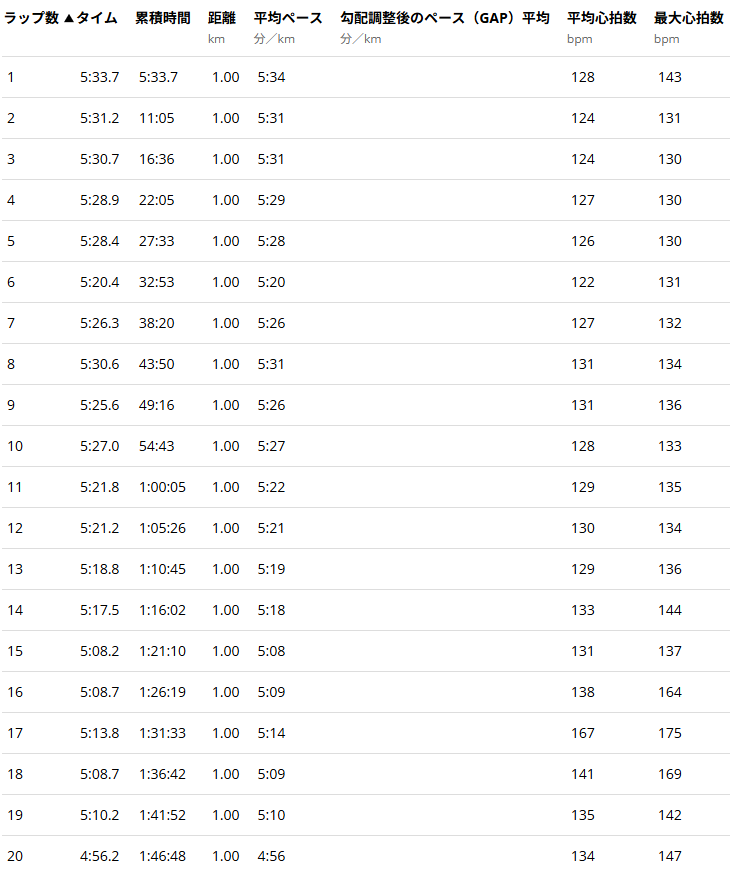
Task: Select the 勾配調整後のペース（GAP）平均 header
Action: coord(444,19)
